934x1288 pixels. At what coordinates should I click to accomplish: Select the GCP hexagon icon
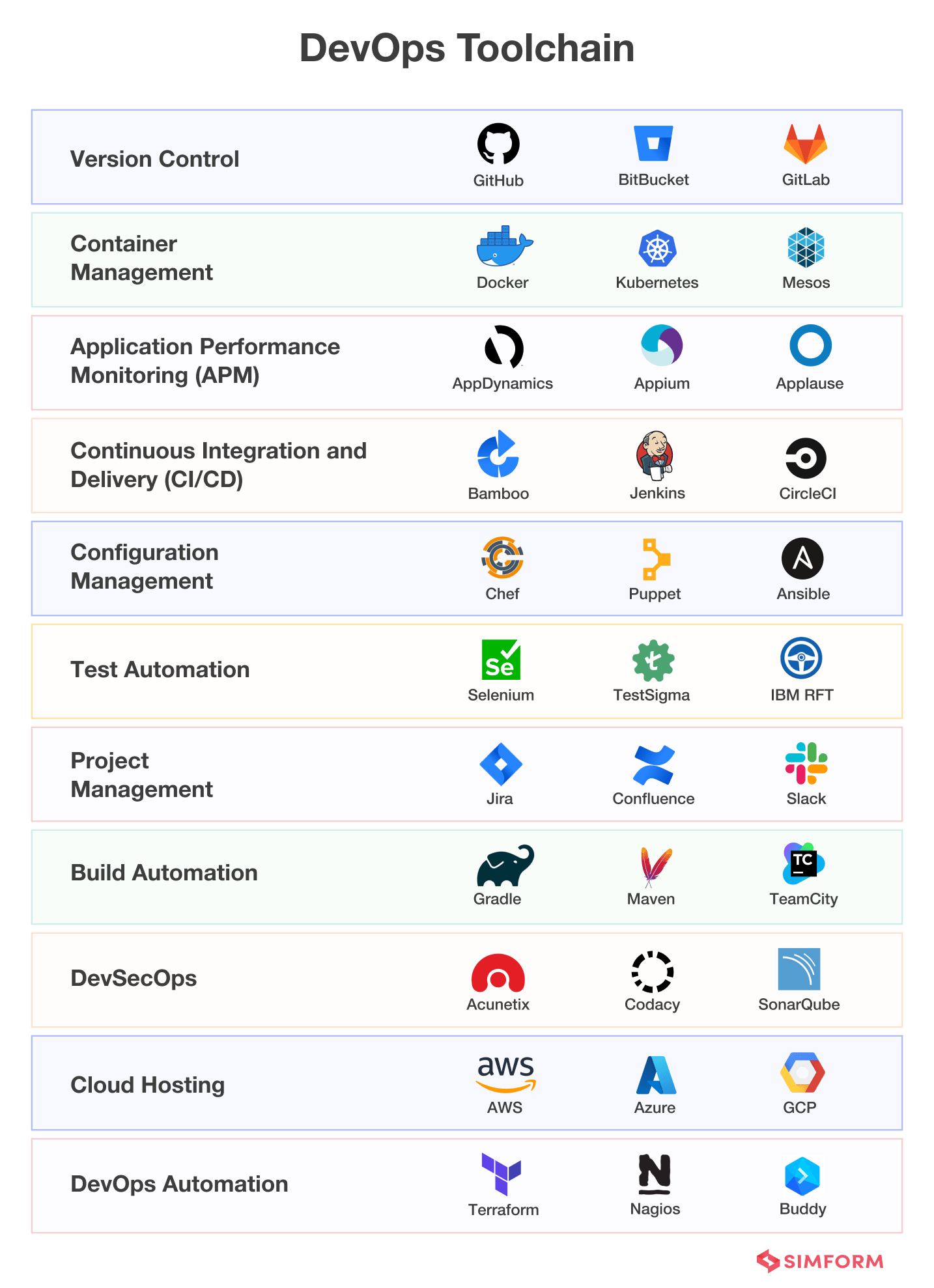tap(802, 1072)
